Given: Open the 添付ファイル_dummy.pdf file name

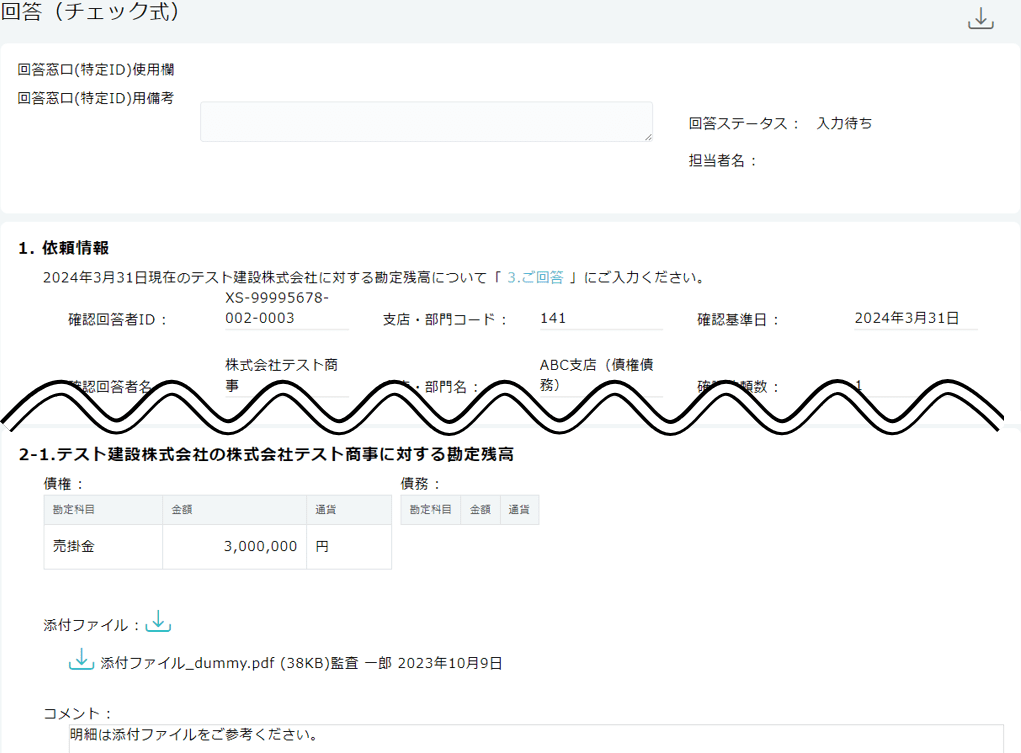Looking at the screenshot, I should point(190,662).
